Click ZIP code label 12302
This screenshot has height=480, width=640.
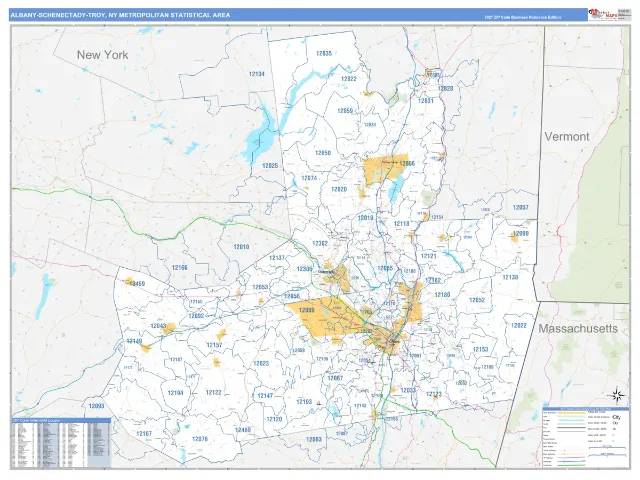(320, 243)
